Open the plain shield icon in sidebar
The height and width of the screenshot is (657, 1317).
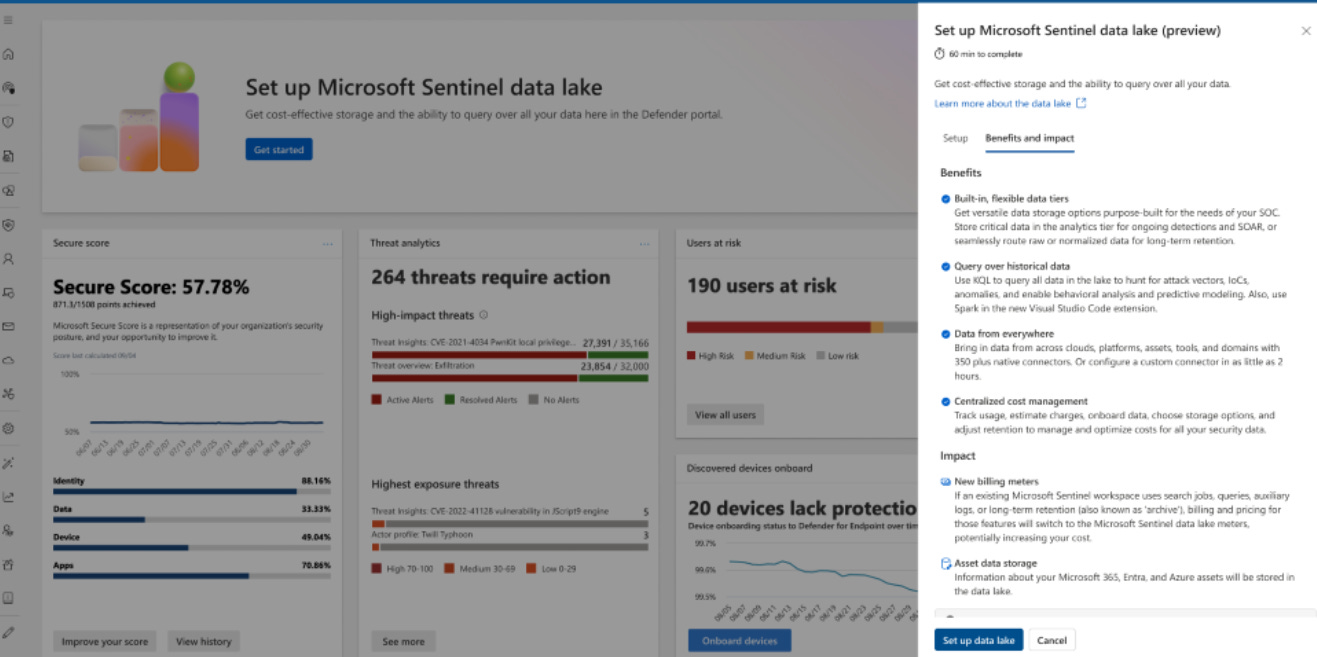pos(8,122)
